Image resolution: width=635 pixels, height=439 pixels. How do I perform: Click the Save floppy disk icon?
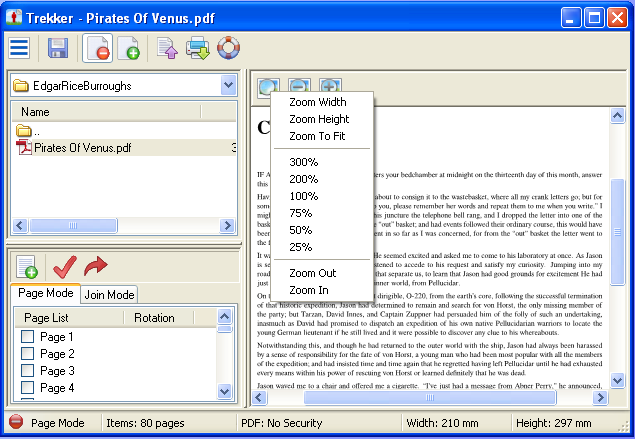pos(58,48)
